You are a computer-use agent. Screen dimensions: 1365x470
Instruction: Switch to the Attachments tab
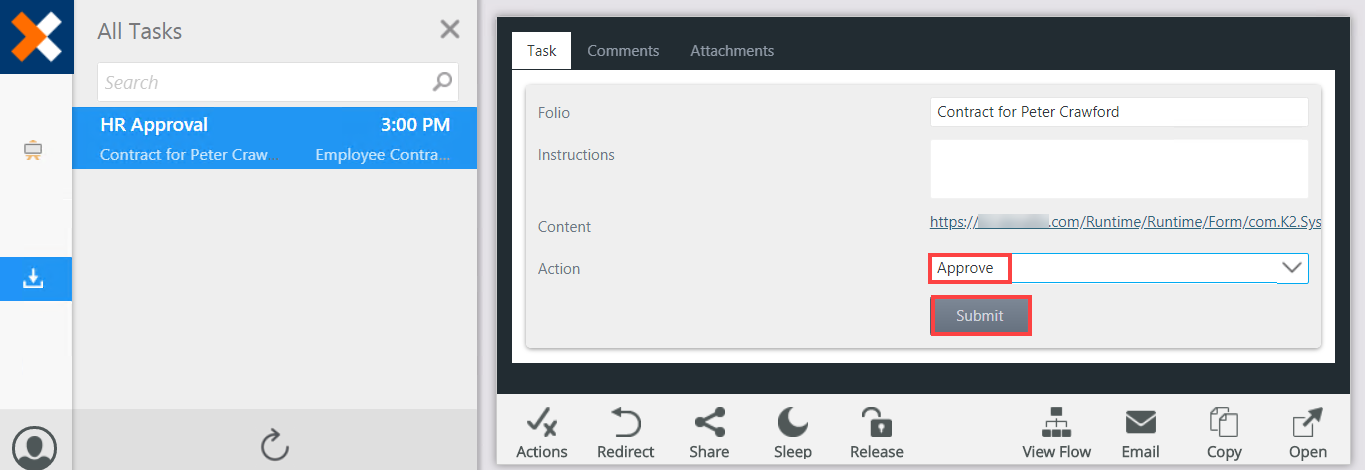click(x=732, y=51)
